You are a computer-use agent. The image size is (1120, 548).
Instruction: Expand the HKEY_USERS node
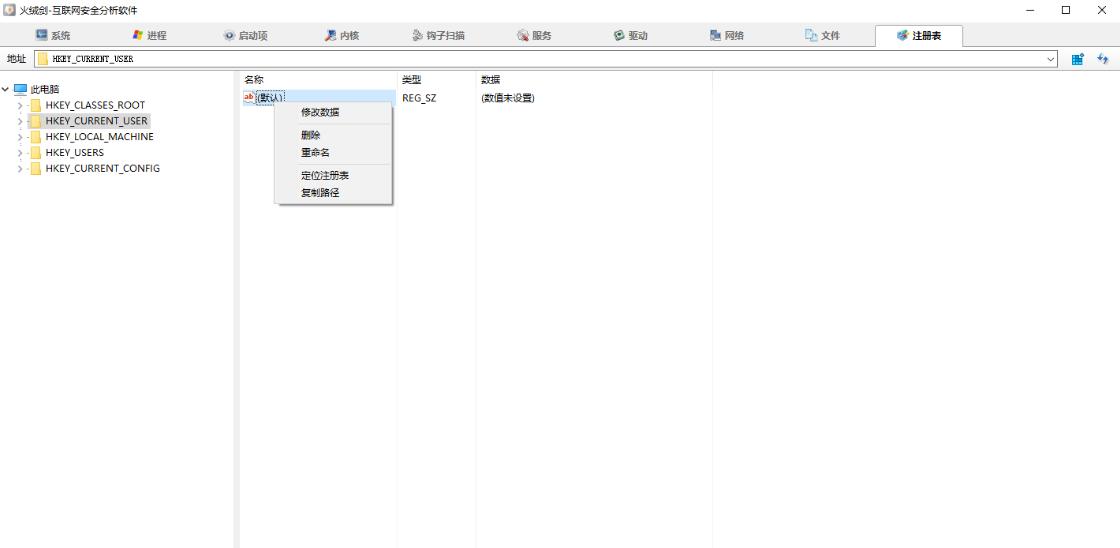point(20,153)
